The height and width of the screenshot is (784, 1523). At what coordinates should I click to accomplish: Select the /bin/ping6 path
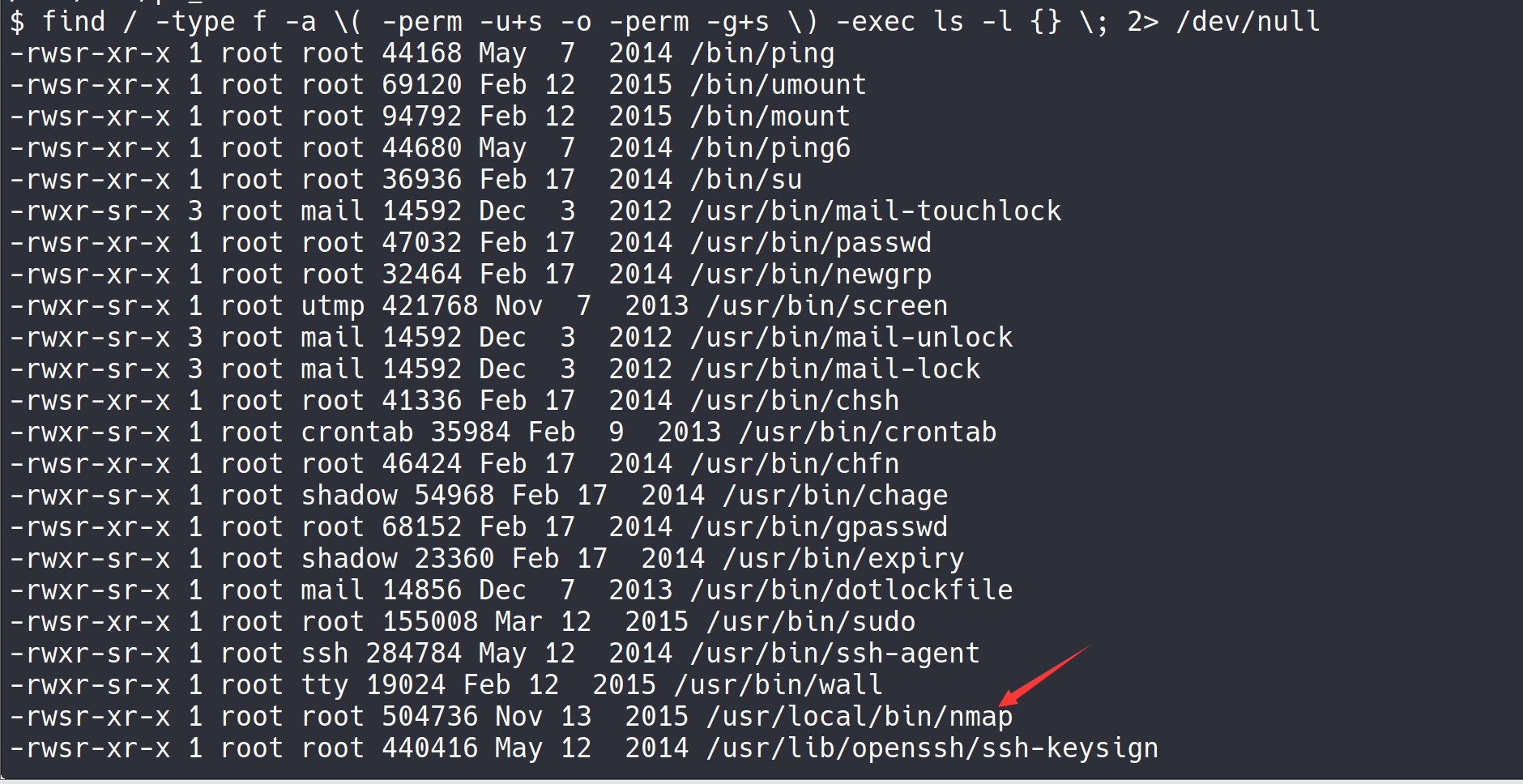770,148
